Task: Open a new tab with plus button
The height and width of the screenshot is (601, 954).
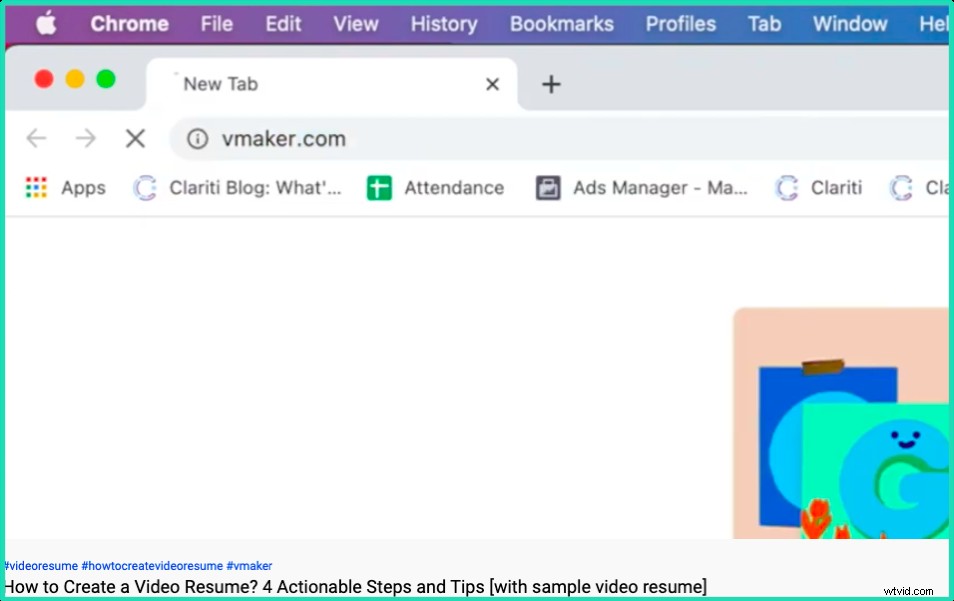Action: [x=551, y=84]
